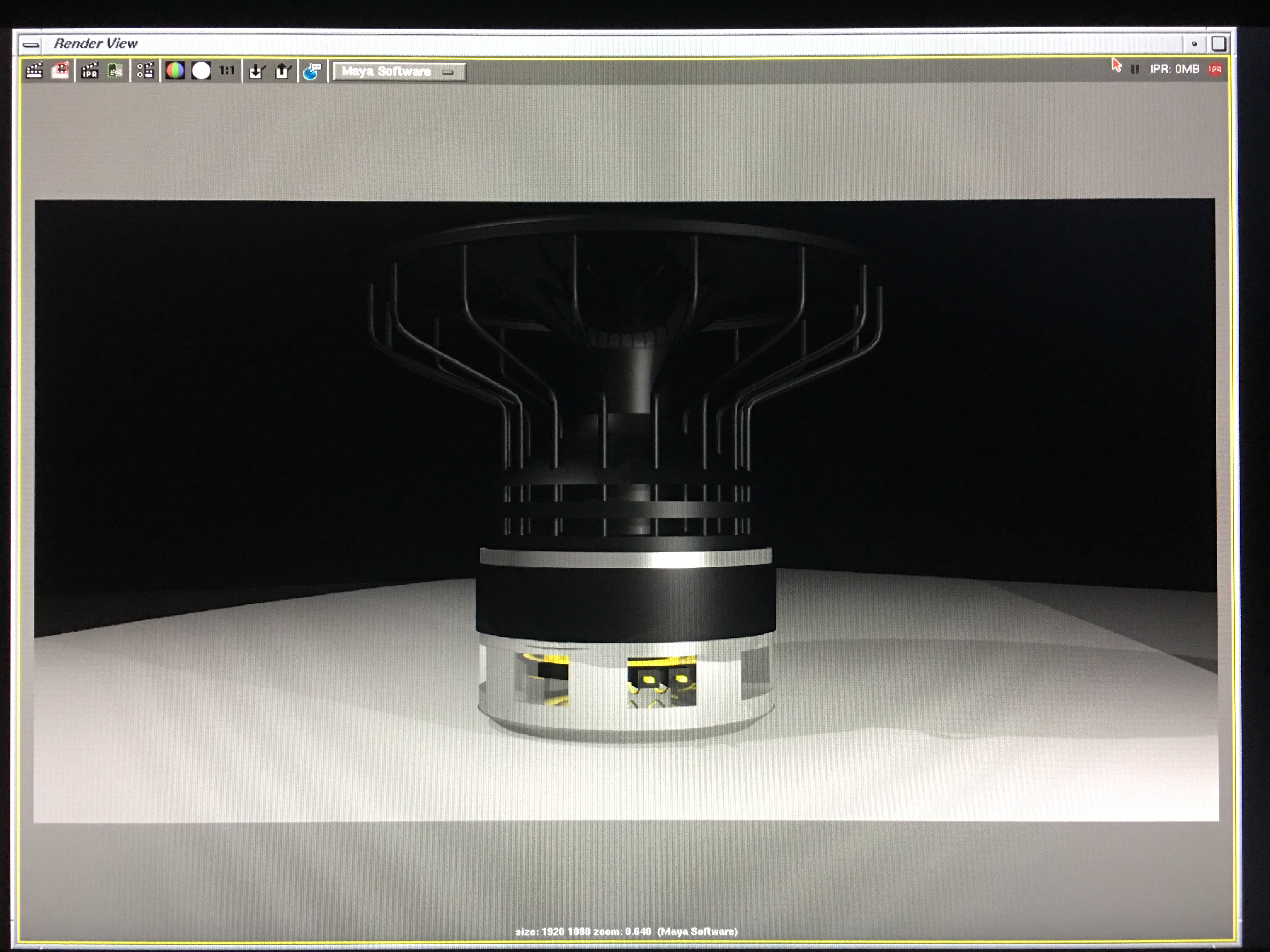Display RGB channels using the tricolor sphere

(175, 71)
